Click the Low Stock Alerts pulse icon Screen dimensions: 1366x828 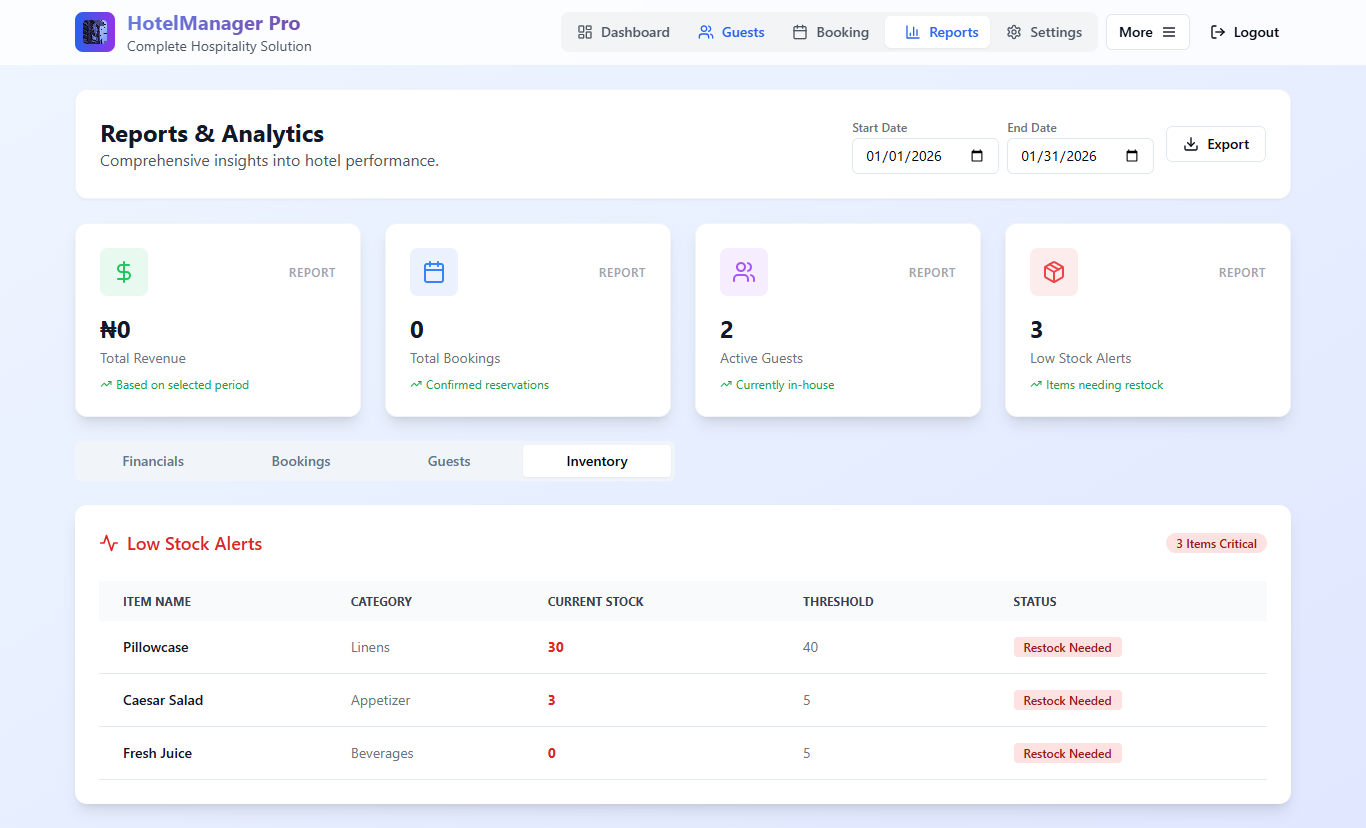pyautogui.click(x=109, y=544)
